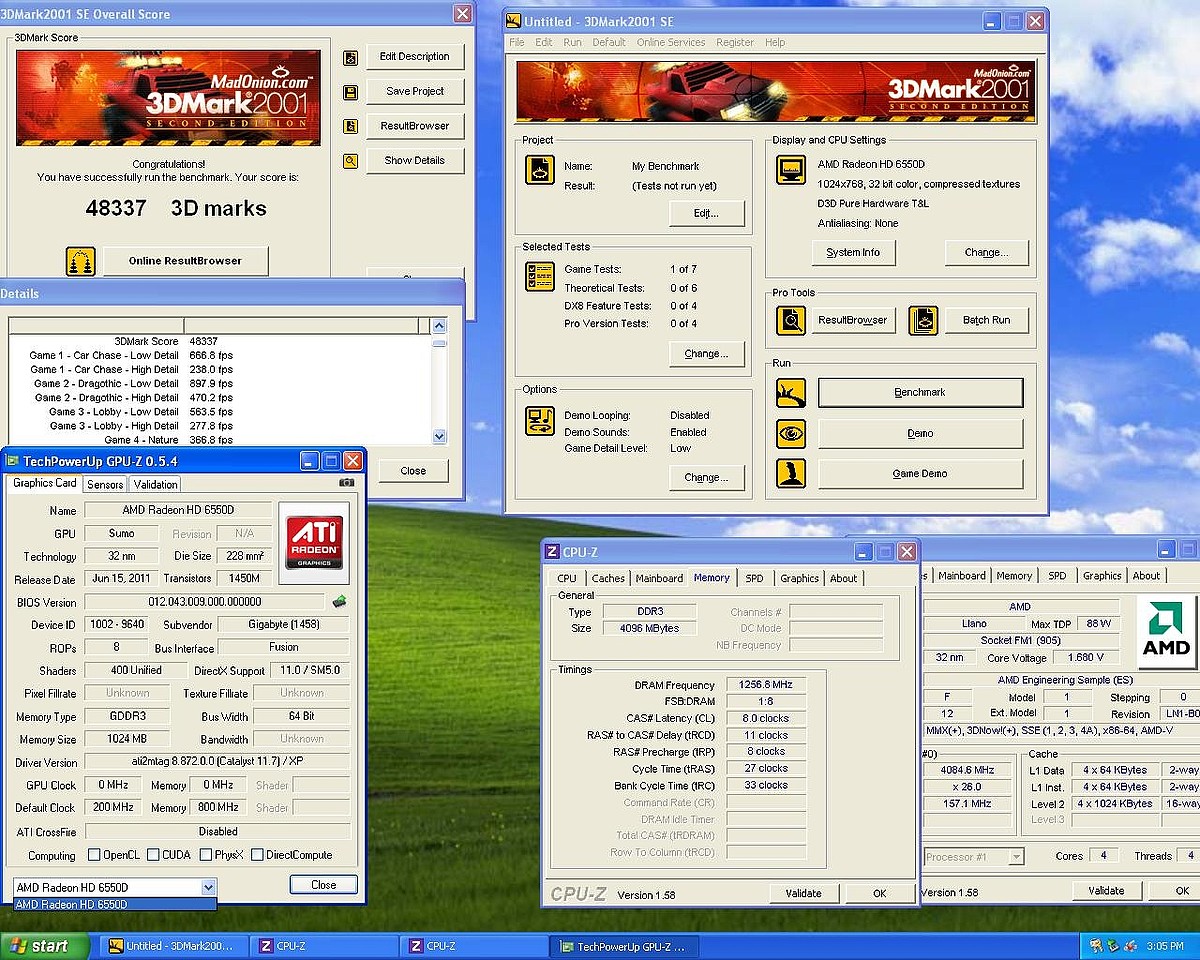
Task: Open the Caches tab in CPU-Z
Action: coord(608,579)
